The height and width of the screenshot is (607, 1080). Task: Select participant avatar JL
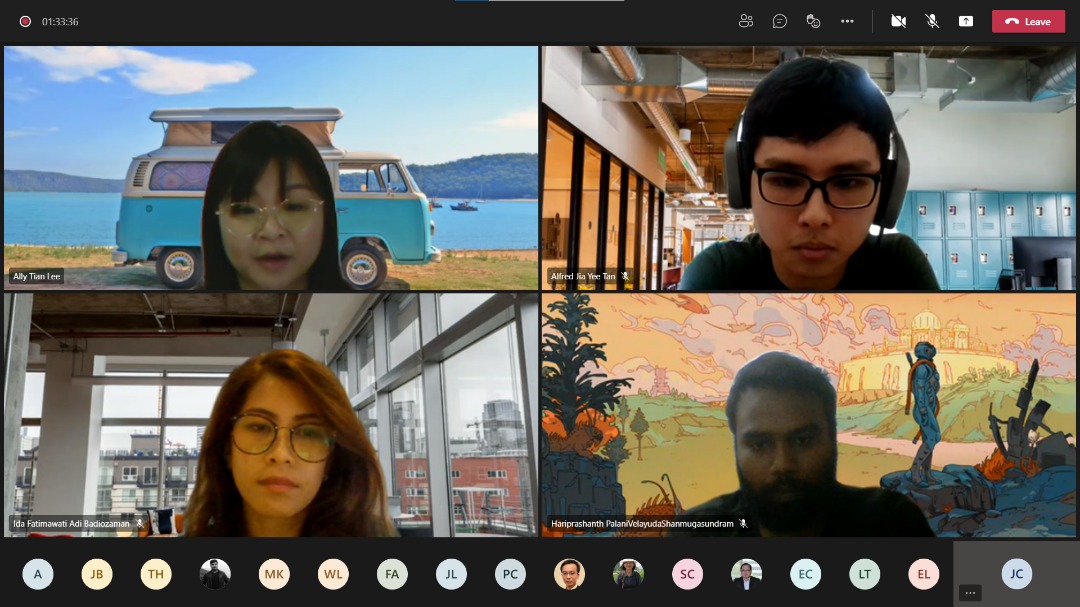(x=451, y=574)
